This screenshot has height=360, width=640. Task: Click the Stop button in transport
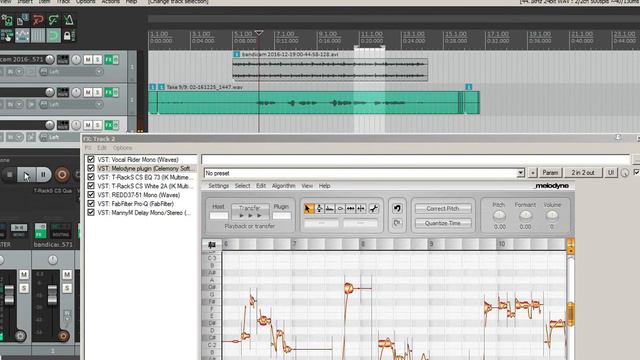[x=9, y=175]
